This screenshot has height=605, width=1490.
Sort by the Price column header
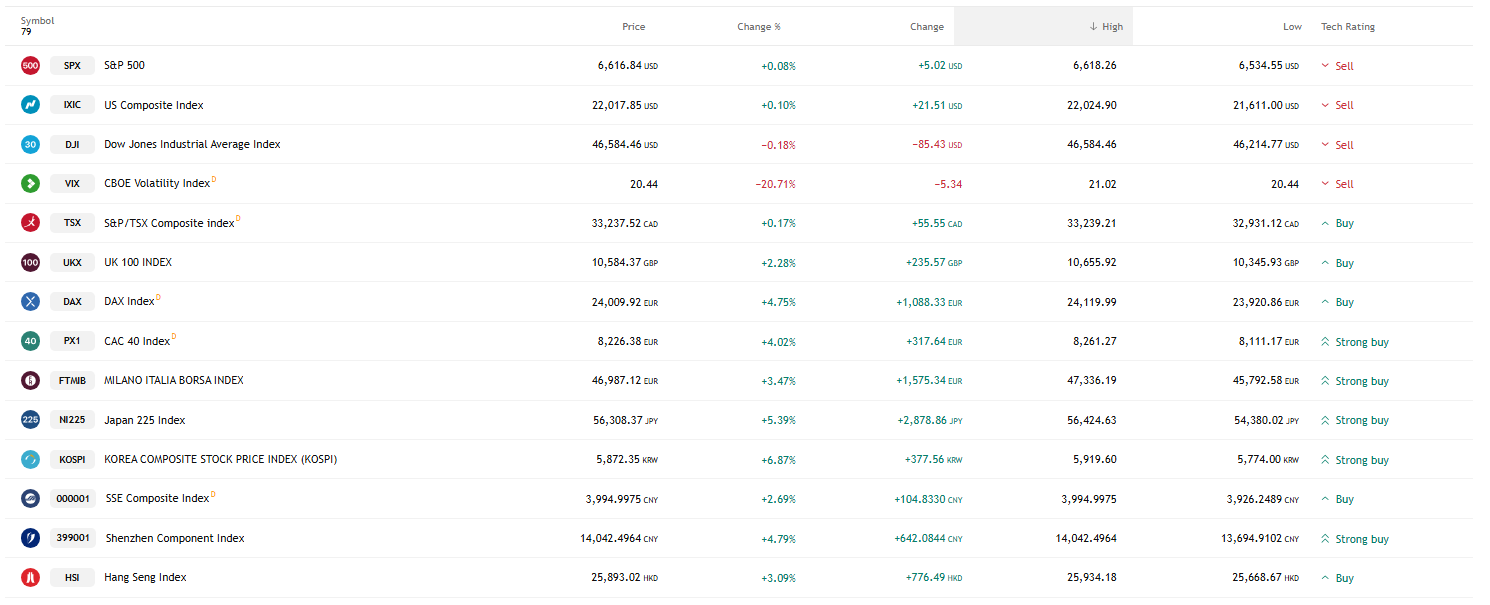click(x=633, y=27)
